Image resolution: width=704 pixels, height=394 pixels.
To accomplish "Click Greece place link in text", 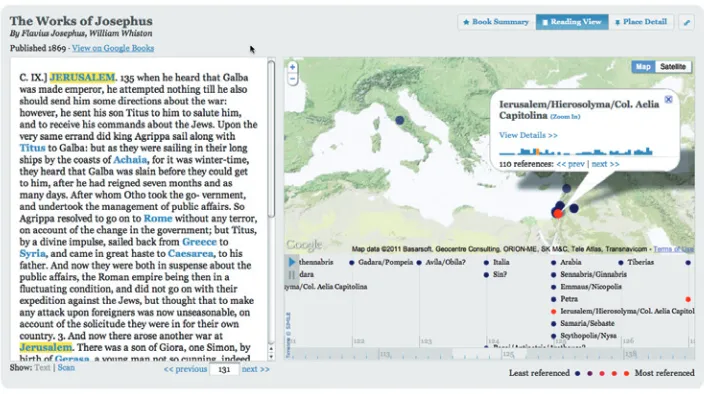I will [199, 242].
